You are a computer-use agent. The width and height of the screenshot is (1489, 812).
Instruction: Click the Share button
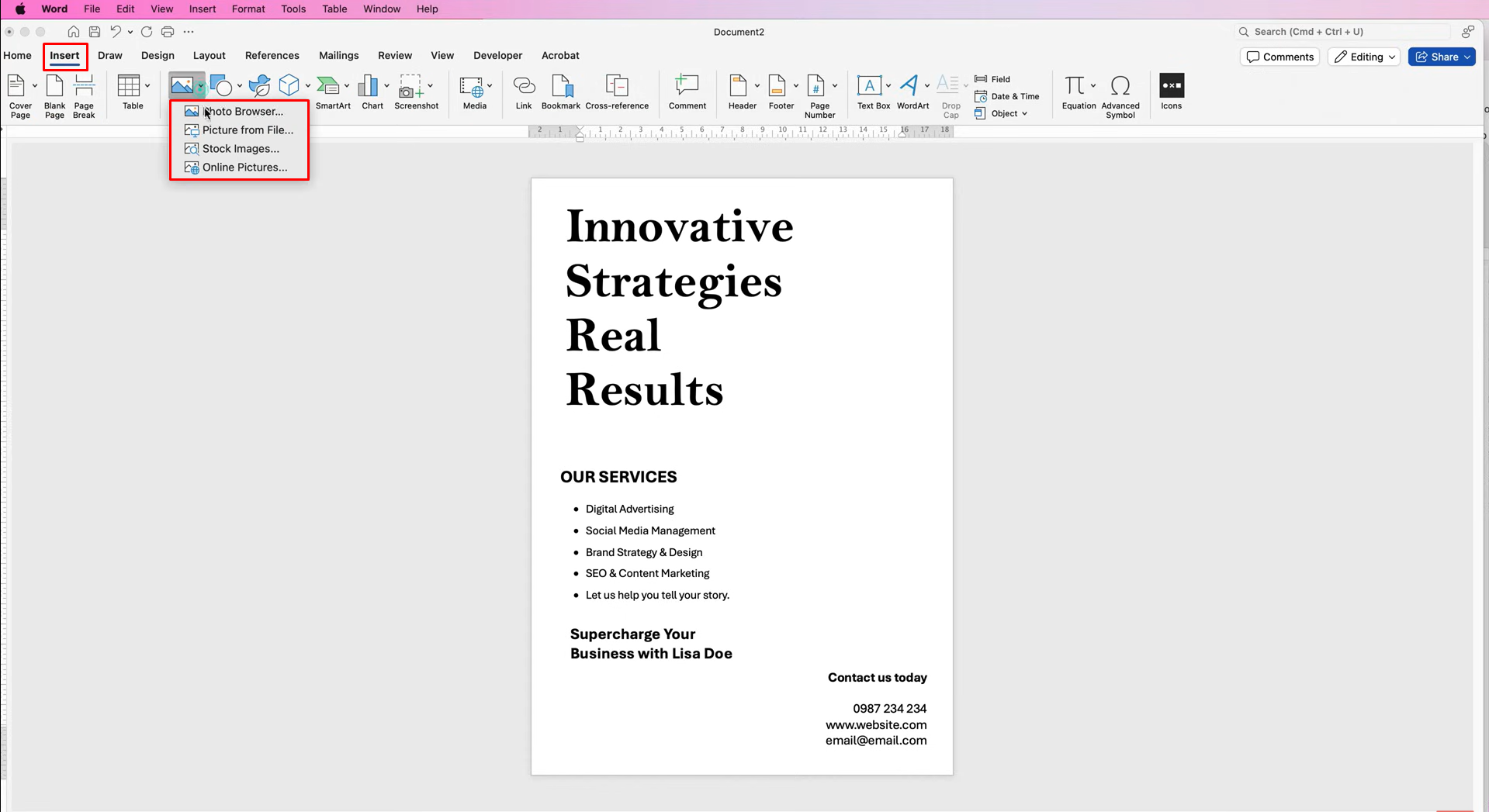1440,57
